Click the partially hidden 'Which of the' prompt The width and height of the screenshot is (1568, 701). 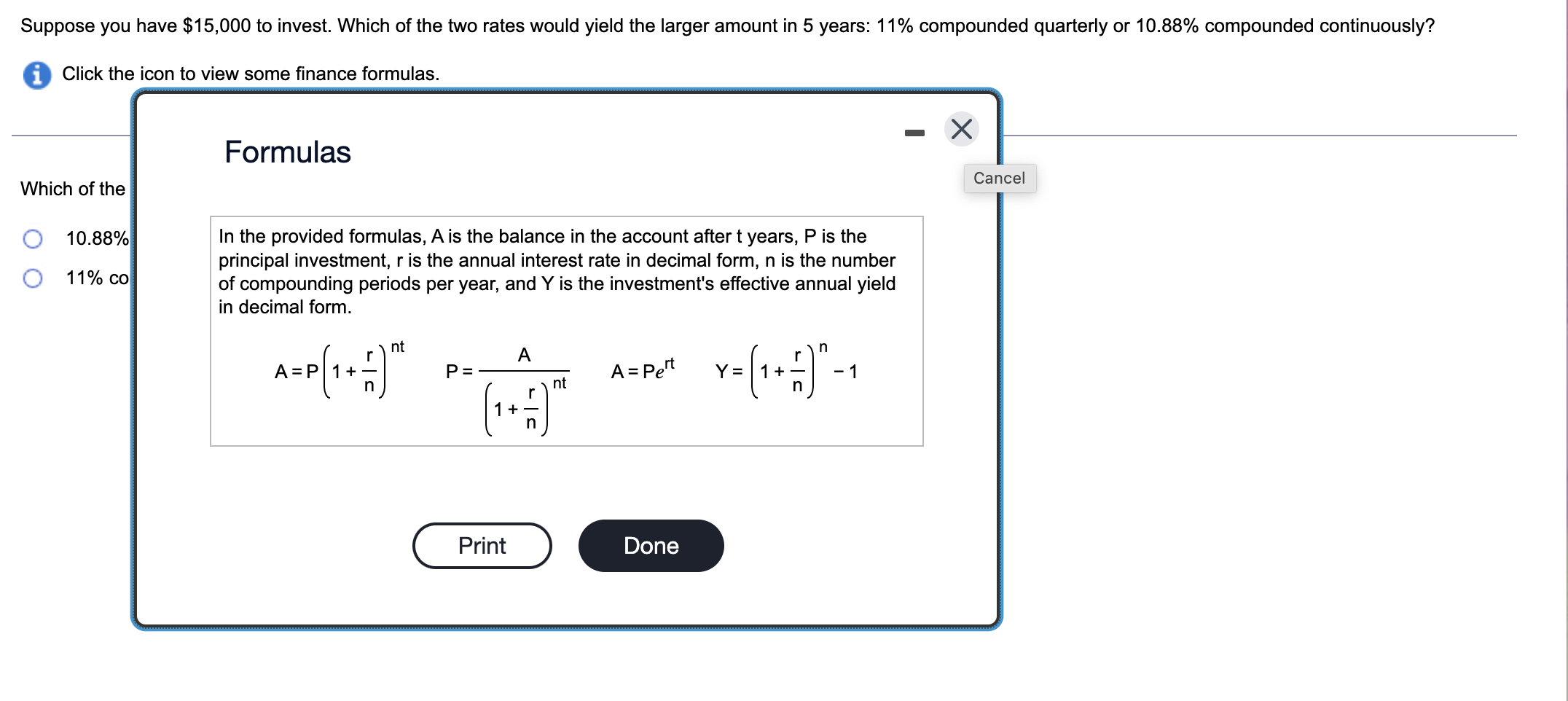tap(73, 189)
